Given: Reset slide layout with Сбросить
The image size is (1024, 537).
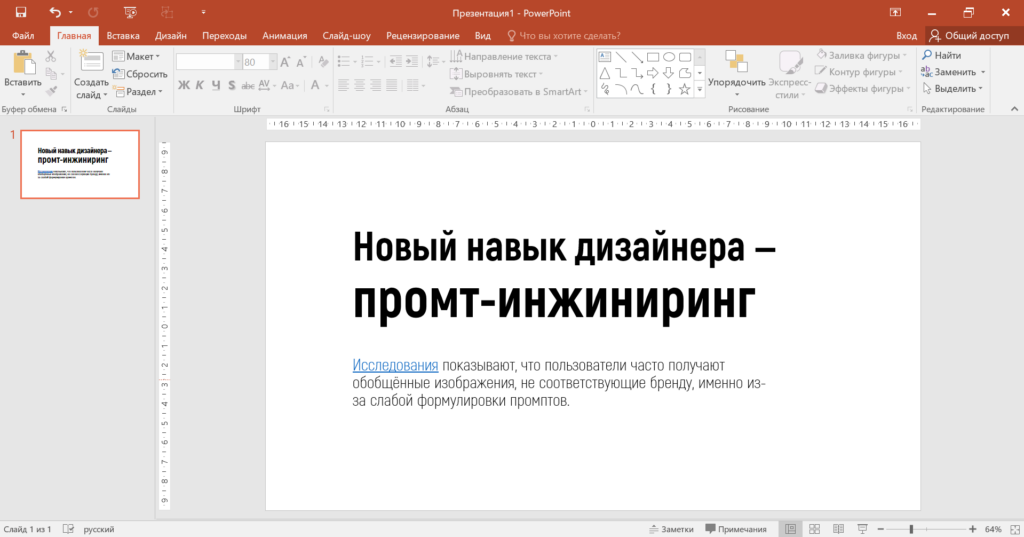Looking at the screenshot, I should [140, 74].
